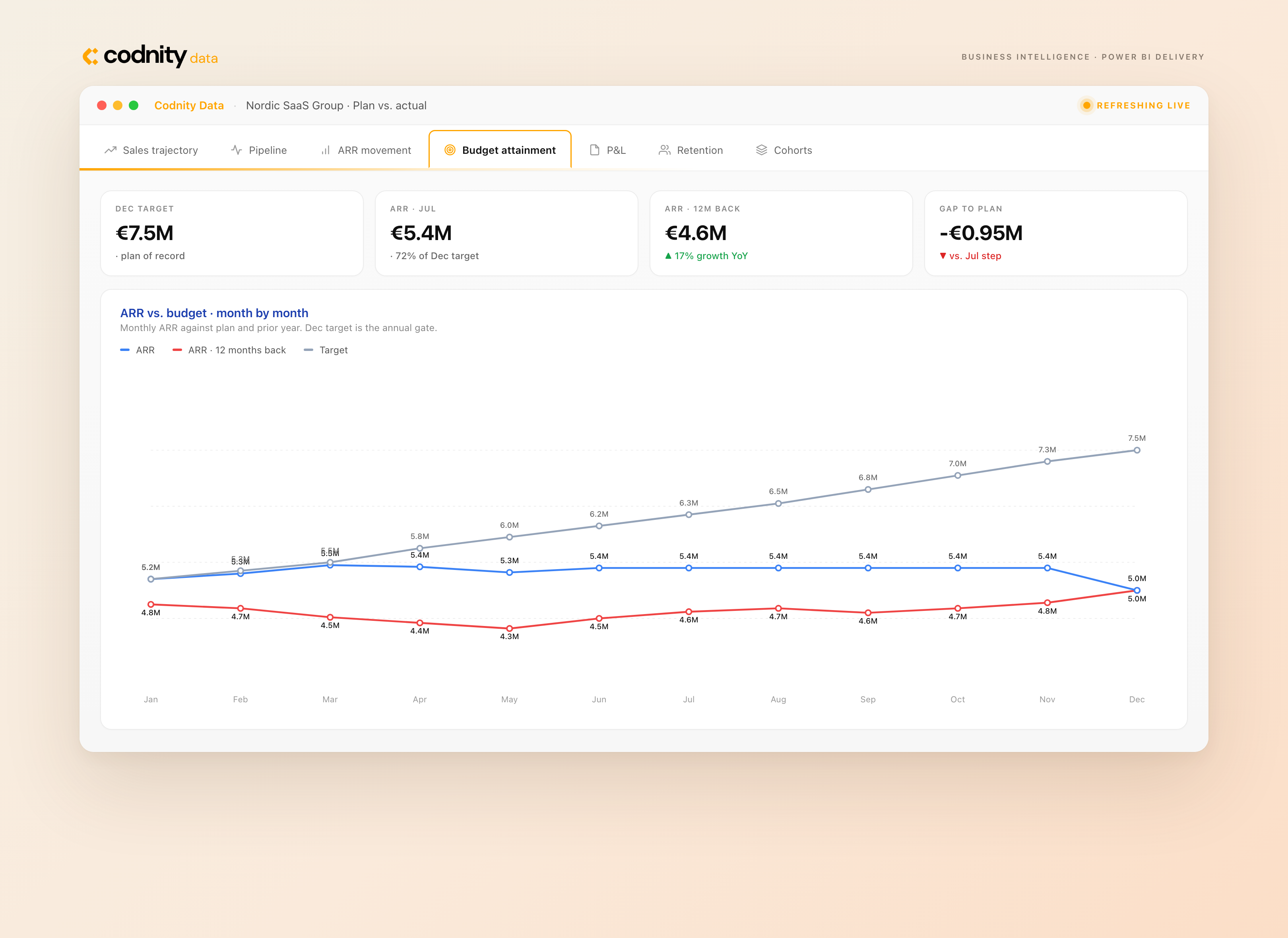This screenshot has width=1288, height=938.
Task: Click the Sep target point labeled 6.8M
Action: (x=868, y=489)
